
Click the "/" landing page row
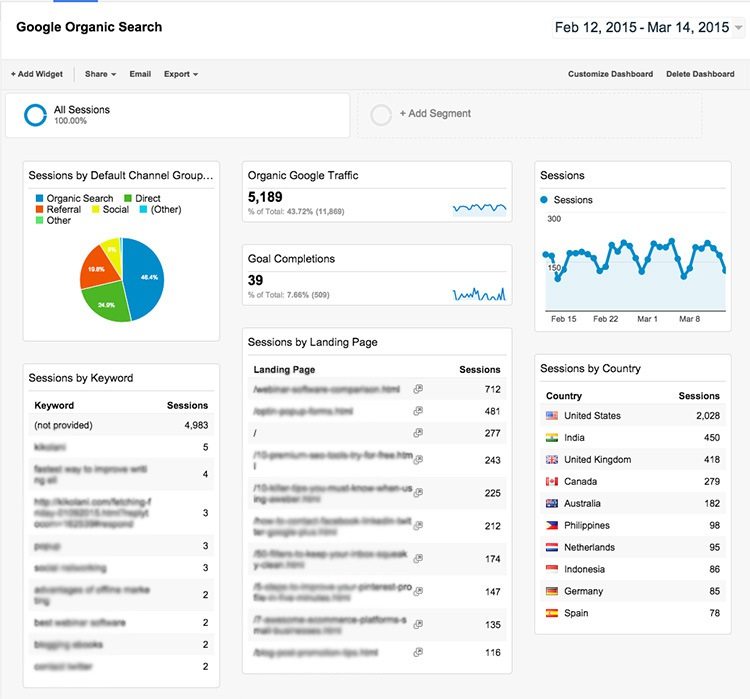(377, 433)
